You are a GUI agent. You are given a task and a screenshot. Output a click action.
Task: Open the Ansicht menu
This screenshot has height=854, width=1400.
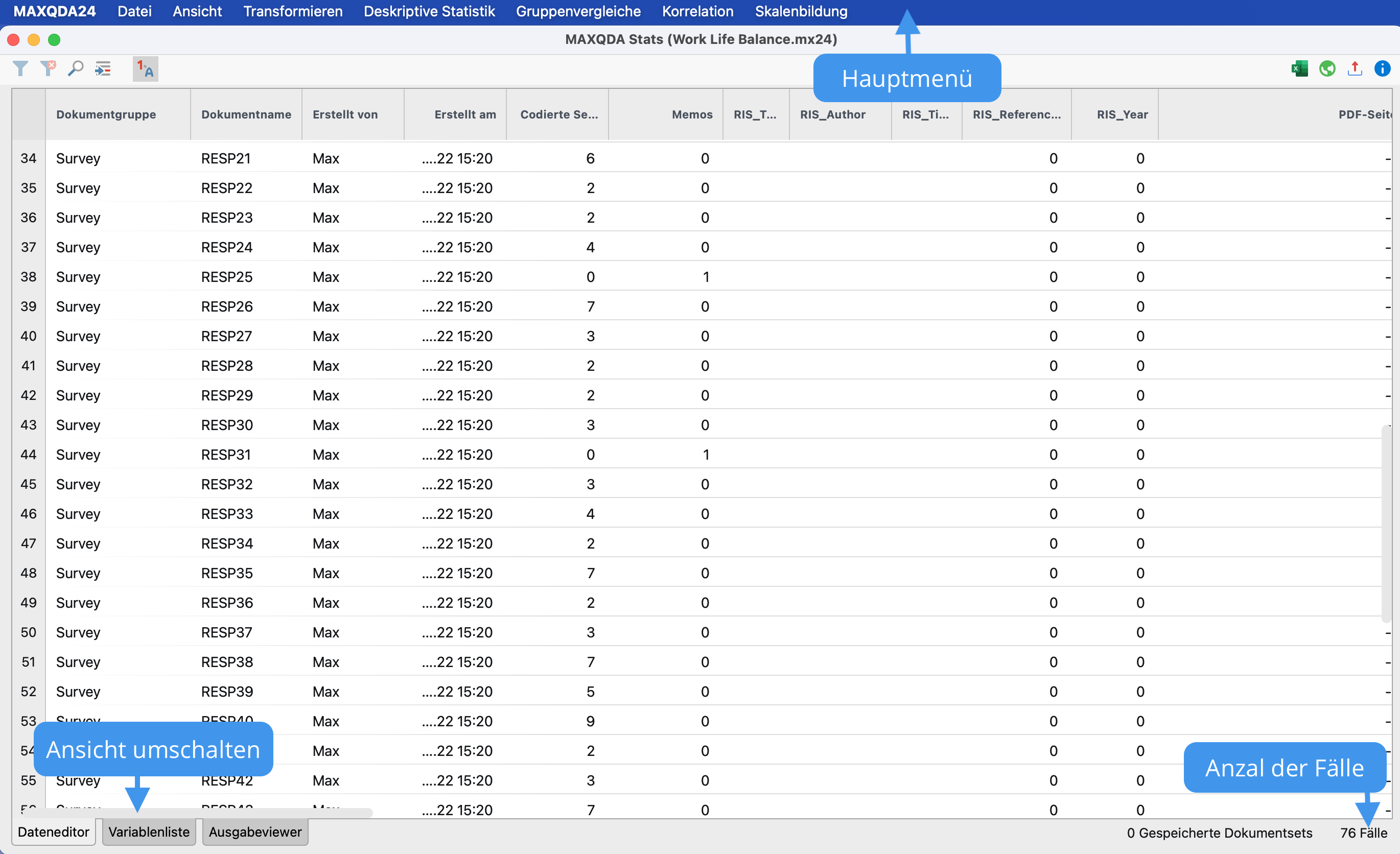coord(197,11)
